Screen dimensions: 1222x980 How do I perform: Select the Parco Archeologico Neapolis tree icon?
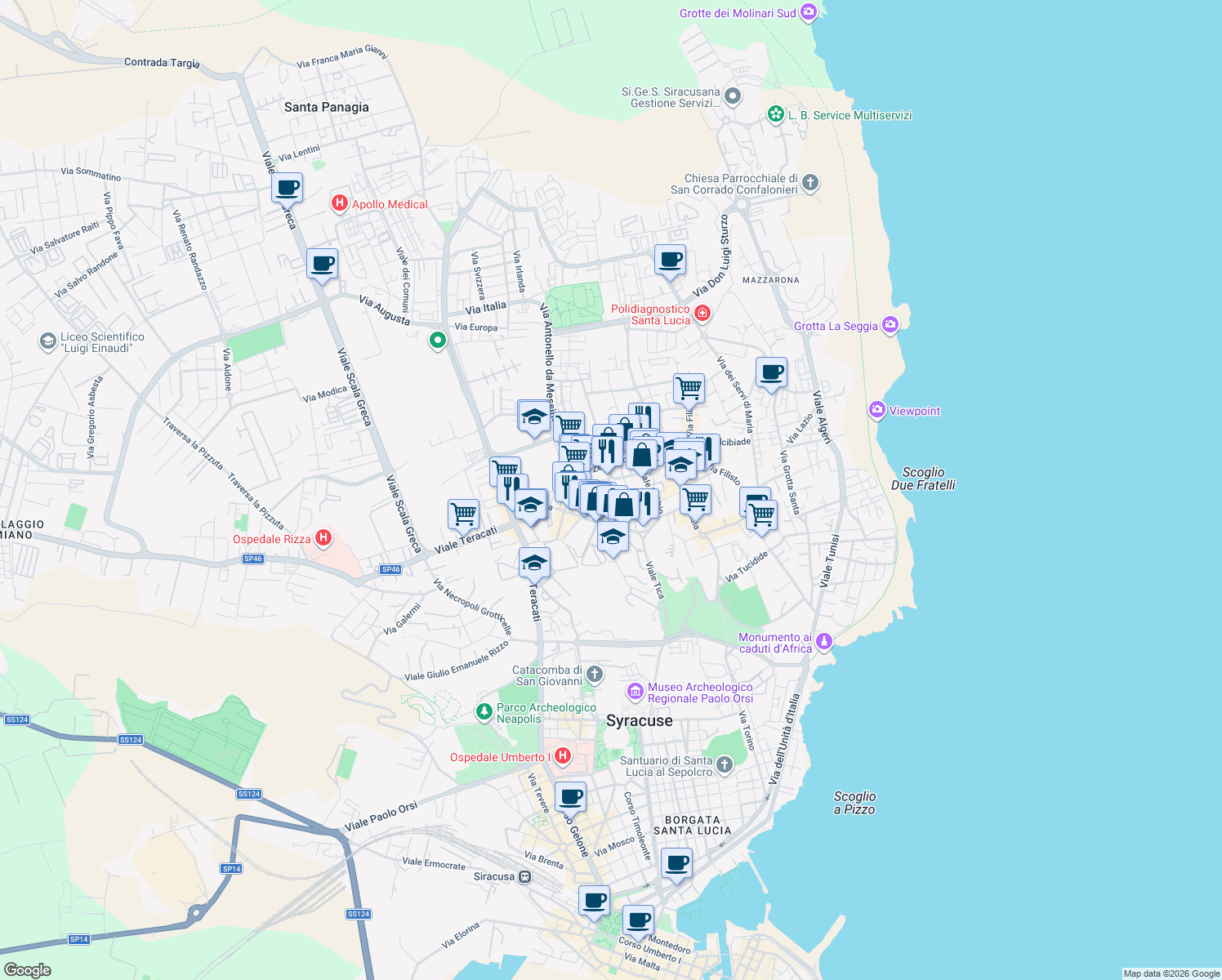[x=485, y=711]
